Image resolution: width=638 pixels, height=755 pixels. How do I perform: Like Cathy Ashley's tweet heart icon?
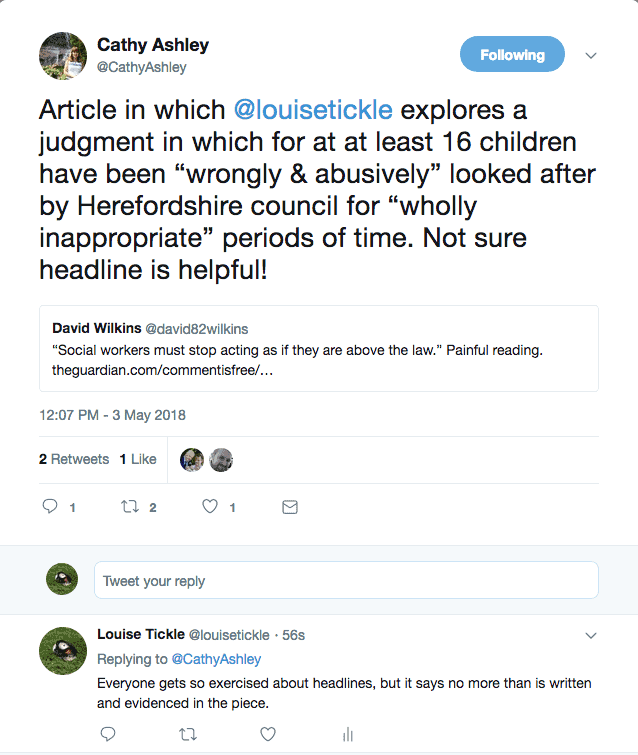point(210,507)
